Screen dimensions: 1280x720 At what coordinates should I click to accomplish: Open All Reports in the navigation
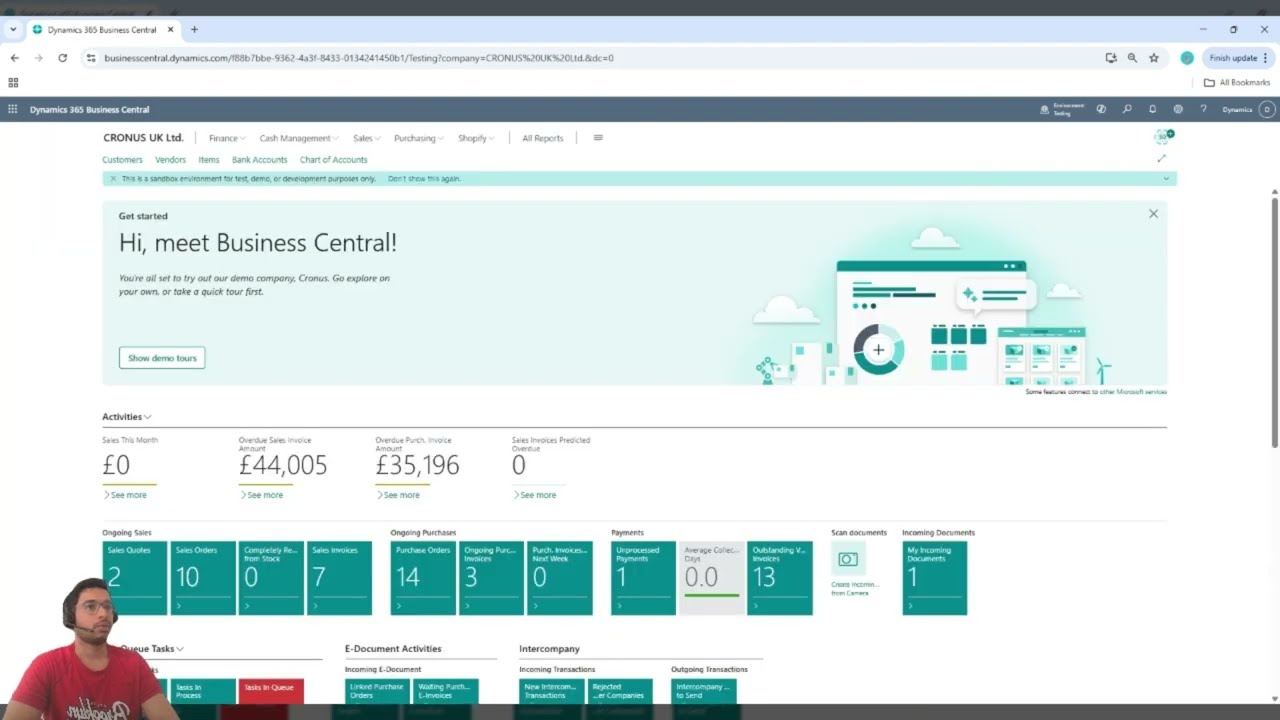pos(542,138)
